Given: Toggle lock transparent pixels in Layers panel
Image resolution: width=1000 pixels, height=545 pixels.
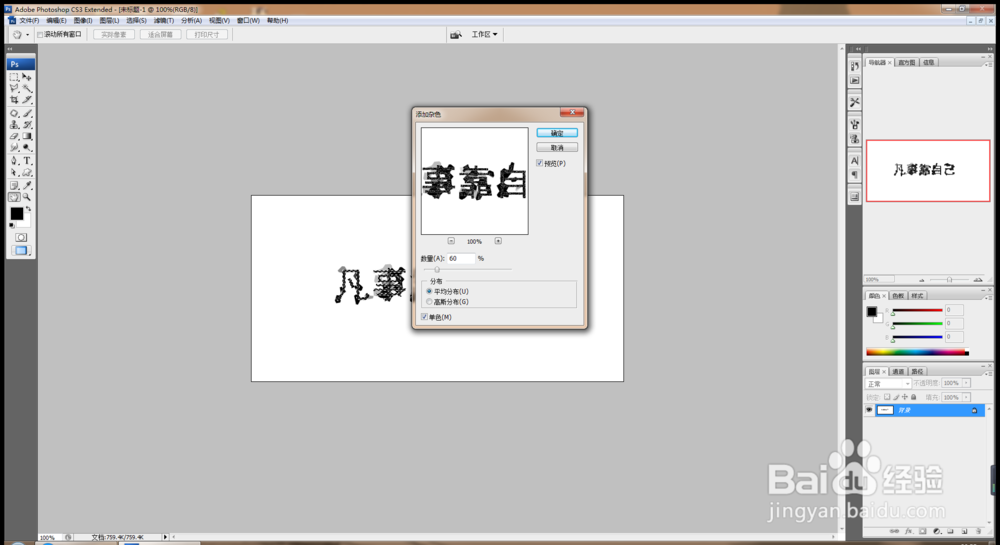Looking at the screenshot, I should tap(887, 397).
